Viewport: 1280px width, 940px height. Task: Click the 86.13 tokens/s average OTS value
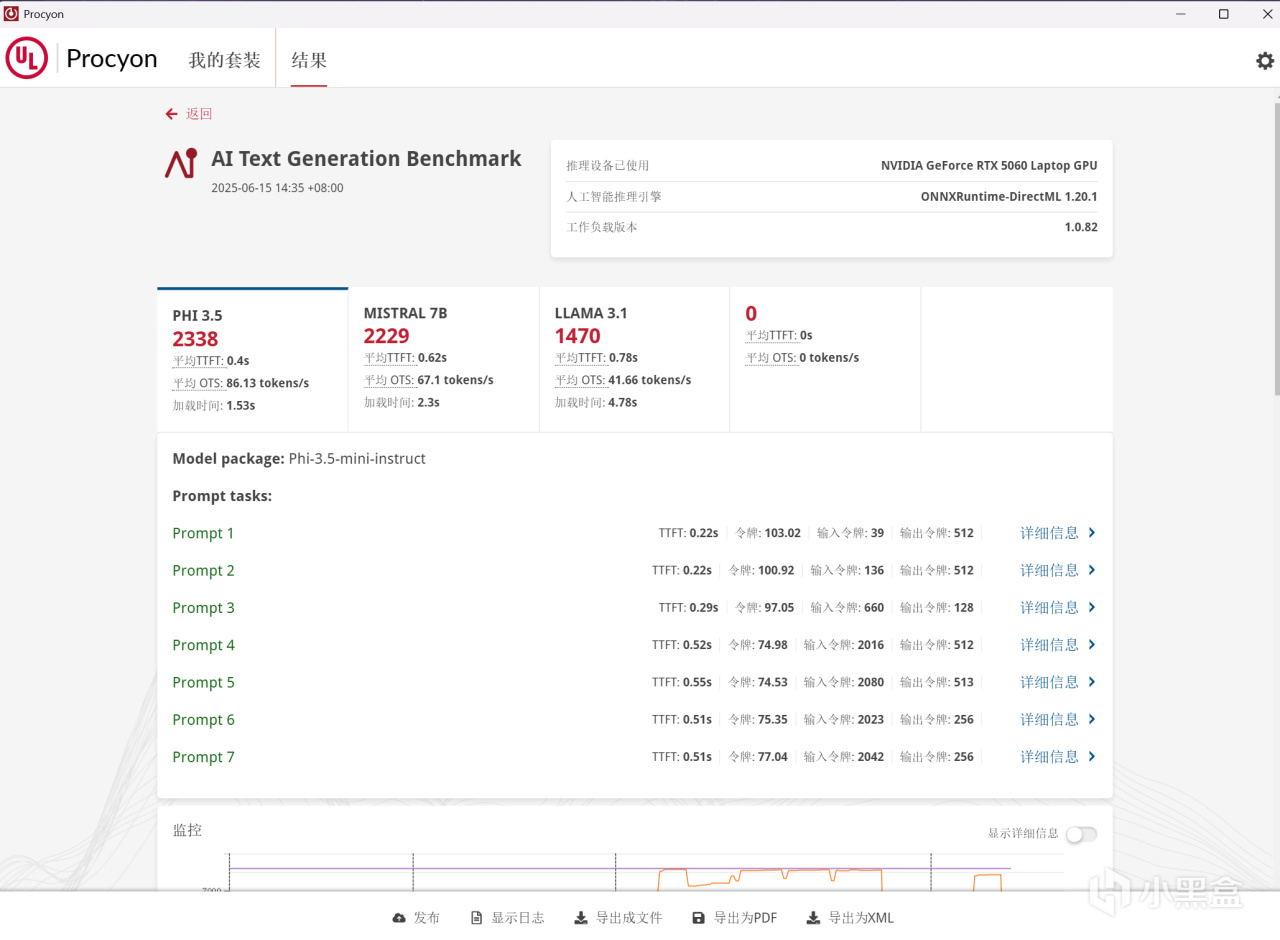click(267, 383)
